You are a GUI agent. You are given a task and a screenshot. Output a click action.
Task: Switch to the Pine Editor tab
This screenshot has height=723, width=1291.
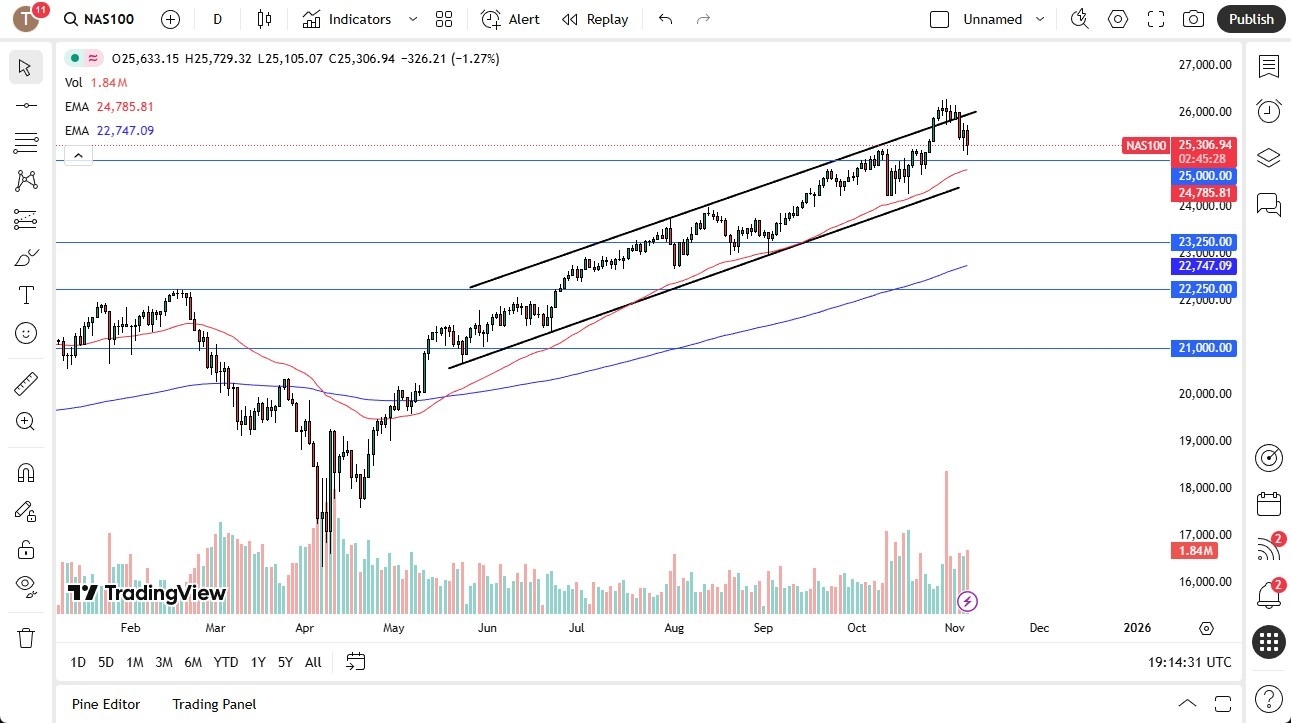(x=105, y=704)
